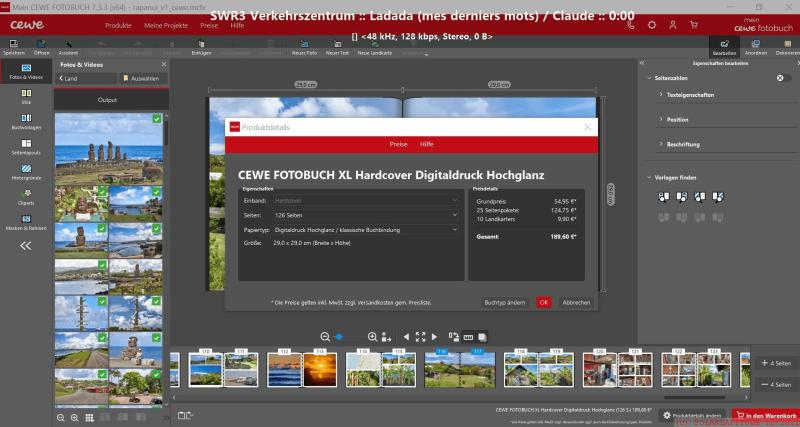Switch to Anordnen mode
The width and height of the screenshot is (800, 427).
756,46
